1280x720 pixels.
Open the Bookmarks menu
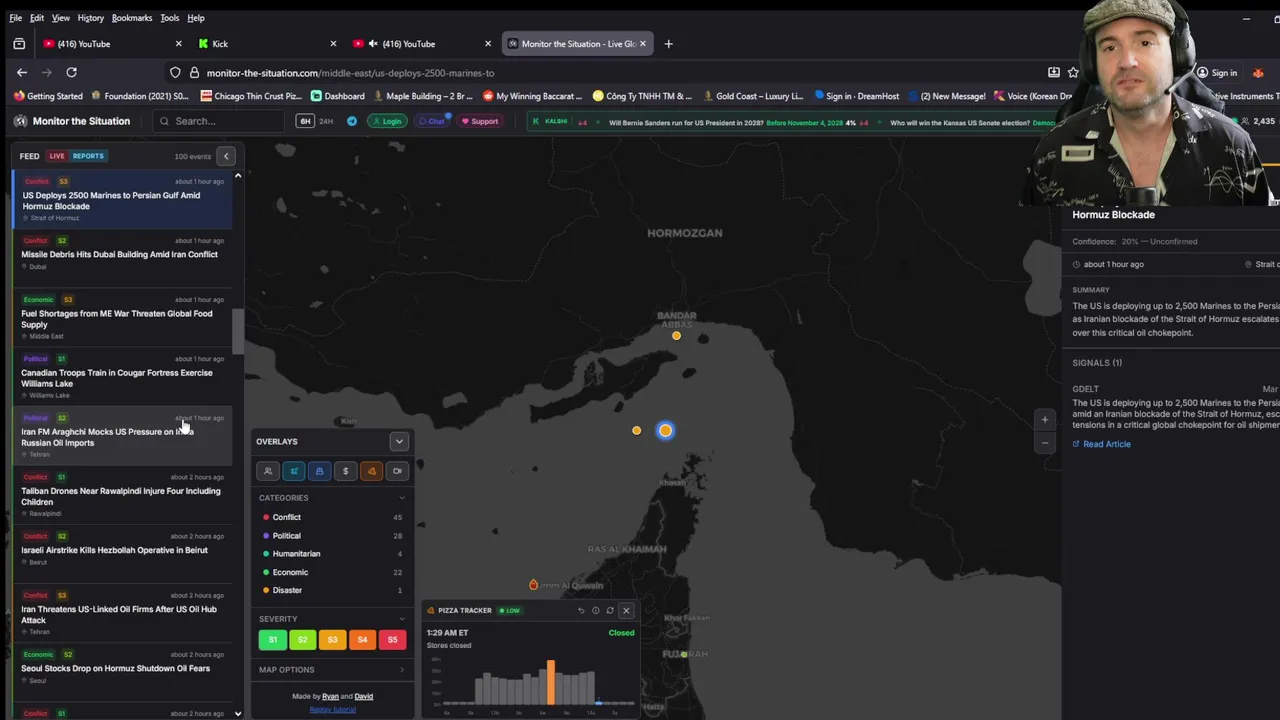(132, 18)
